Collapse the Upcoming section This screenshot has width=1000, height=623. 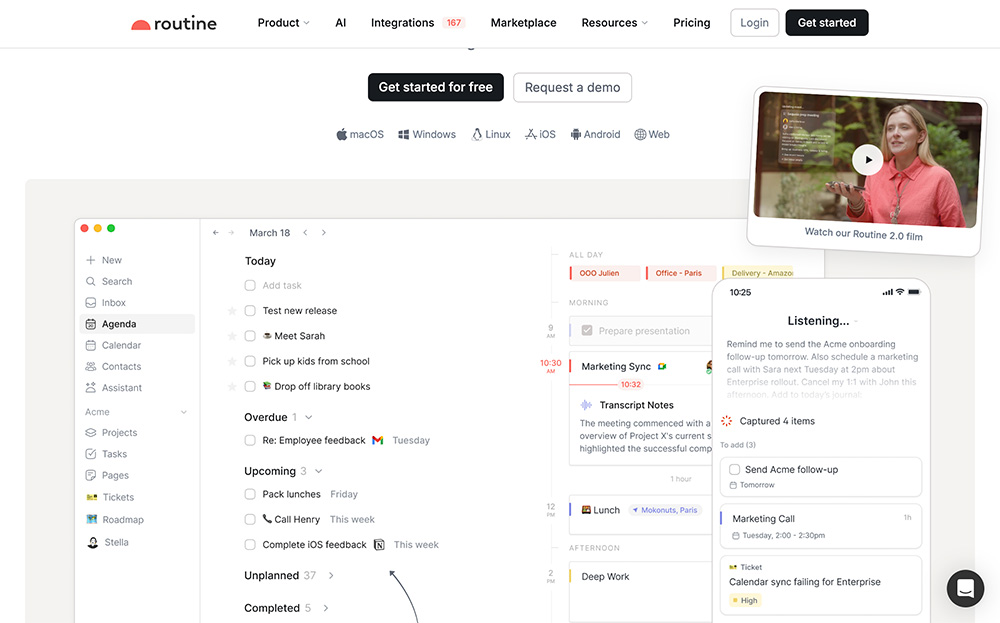click(x=319, y=471)
